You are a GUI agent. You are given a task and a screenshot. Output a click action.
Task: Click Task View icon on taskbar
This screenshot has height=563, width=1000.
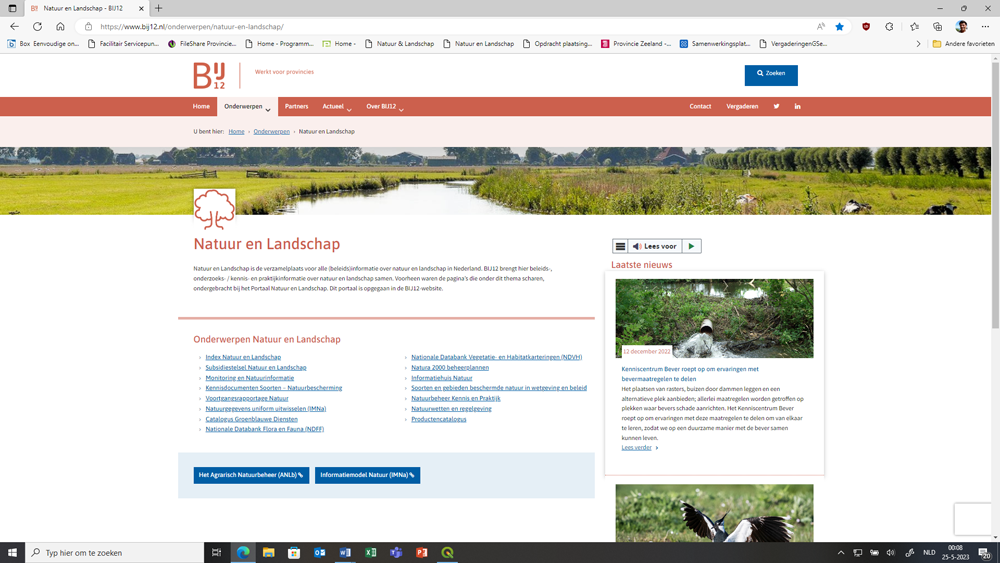[216, 553]
